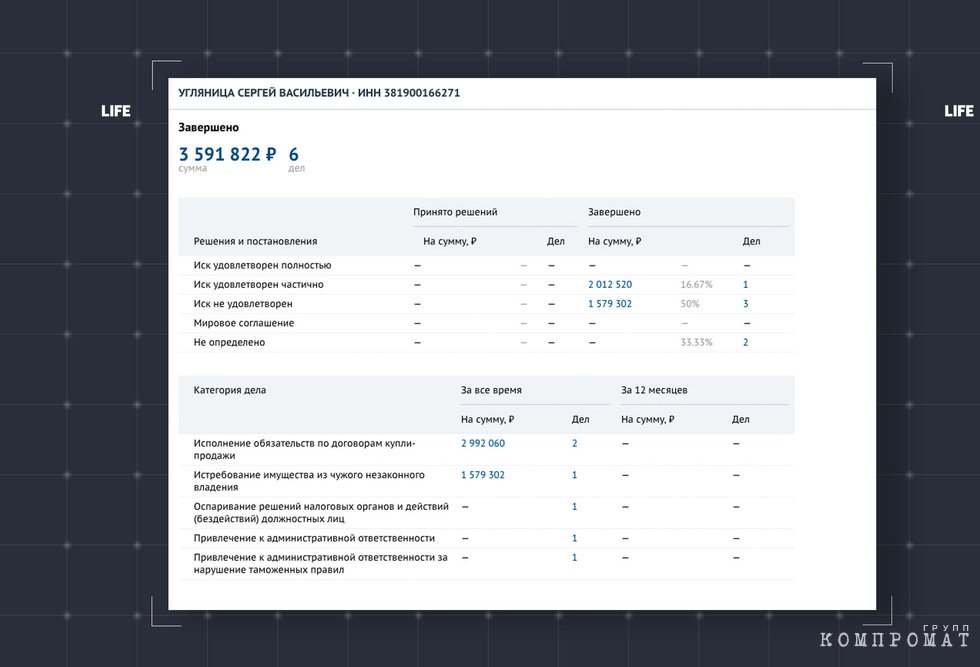Click the За все время column group header
This screenshot has height=667, width=980.
point(491,390)
